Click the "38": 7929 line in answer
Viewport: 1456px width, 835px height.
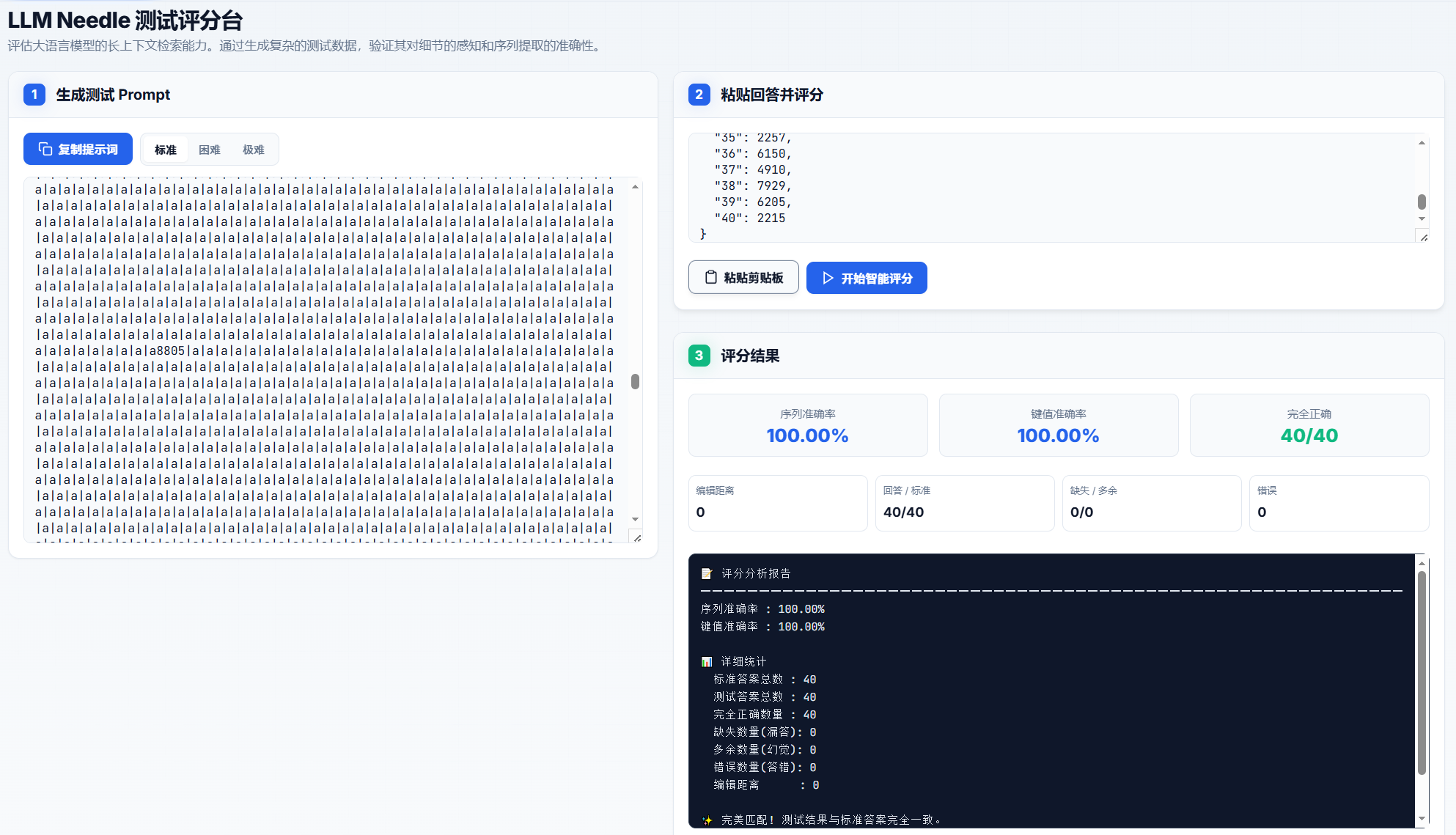click(x=753, y=185)
